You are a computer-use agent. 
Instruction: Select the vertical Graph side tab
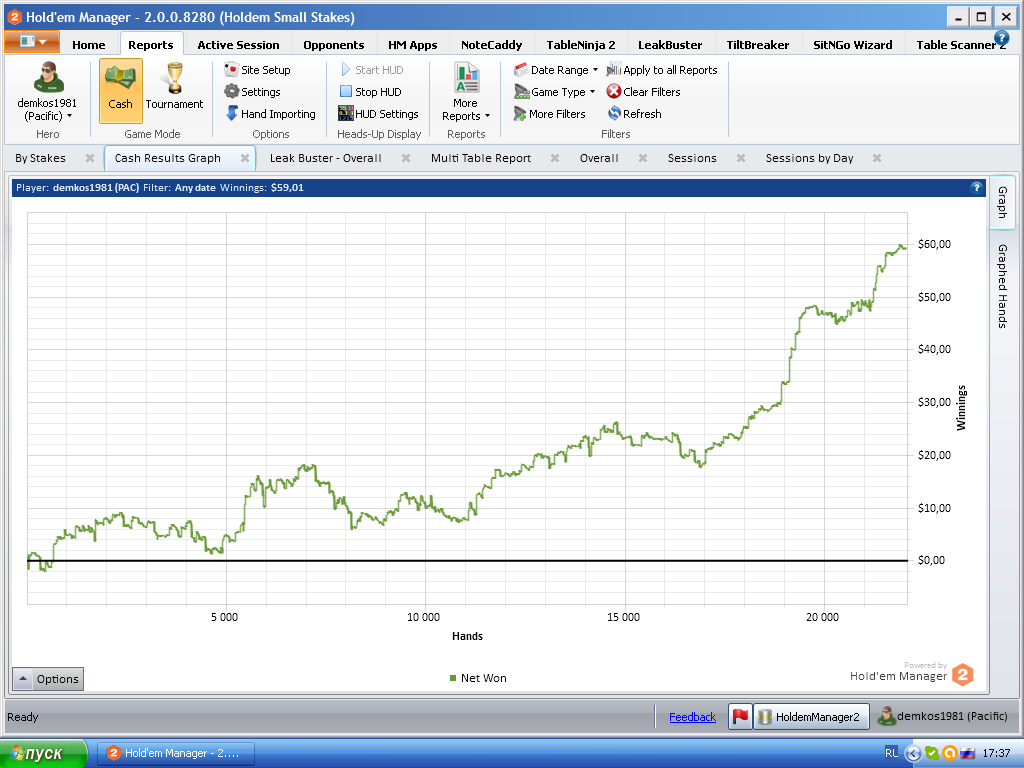point(1002,202)
